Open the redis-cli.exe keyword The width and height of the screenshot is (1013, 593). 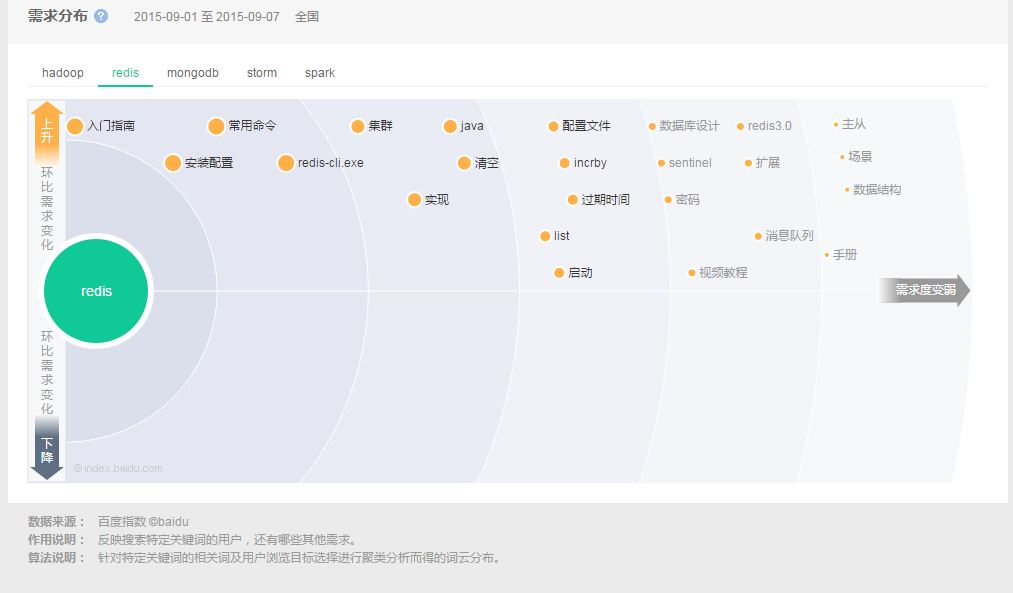tap(321, 163)
